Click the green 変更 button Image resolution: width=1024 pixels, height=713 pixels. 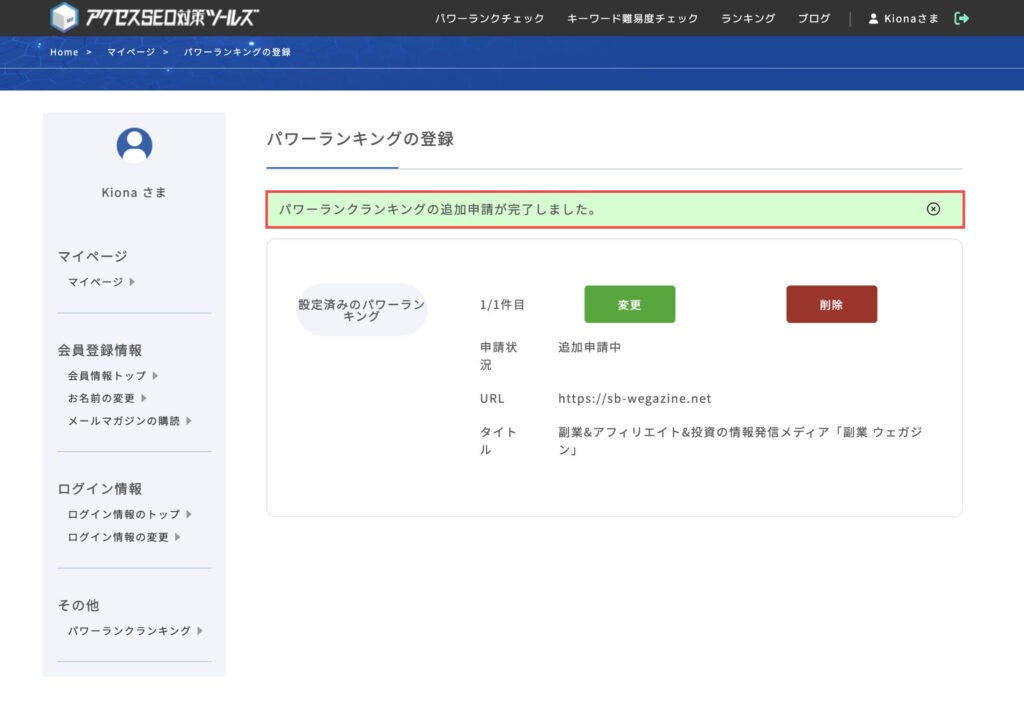pyautogui.click(x=629, y=304)
